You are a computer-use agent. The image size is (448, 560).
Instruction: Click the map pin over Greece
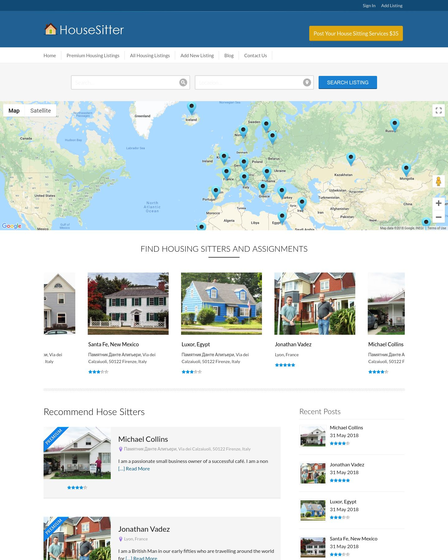click(263, 188)
